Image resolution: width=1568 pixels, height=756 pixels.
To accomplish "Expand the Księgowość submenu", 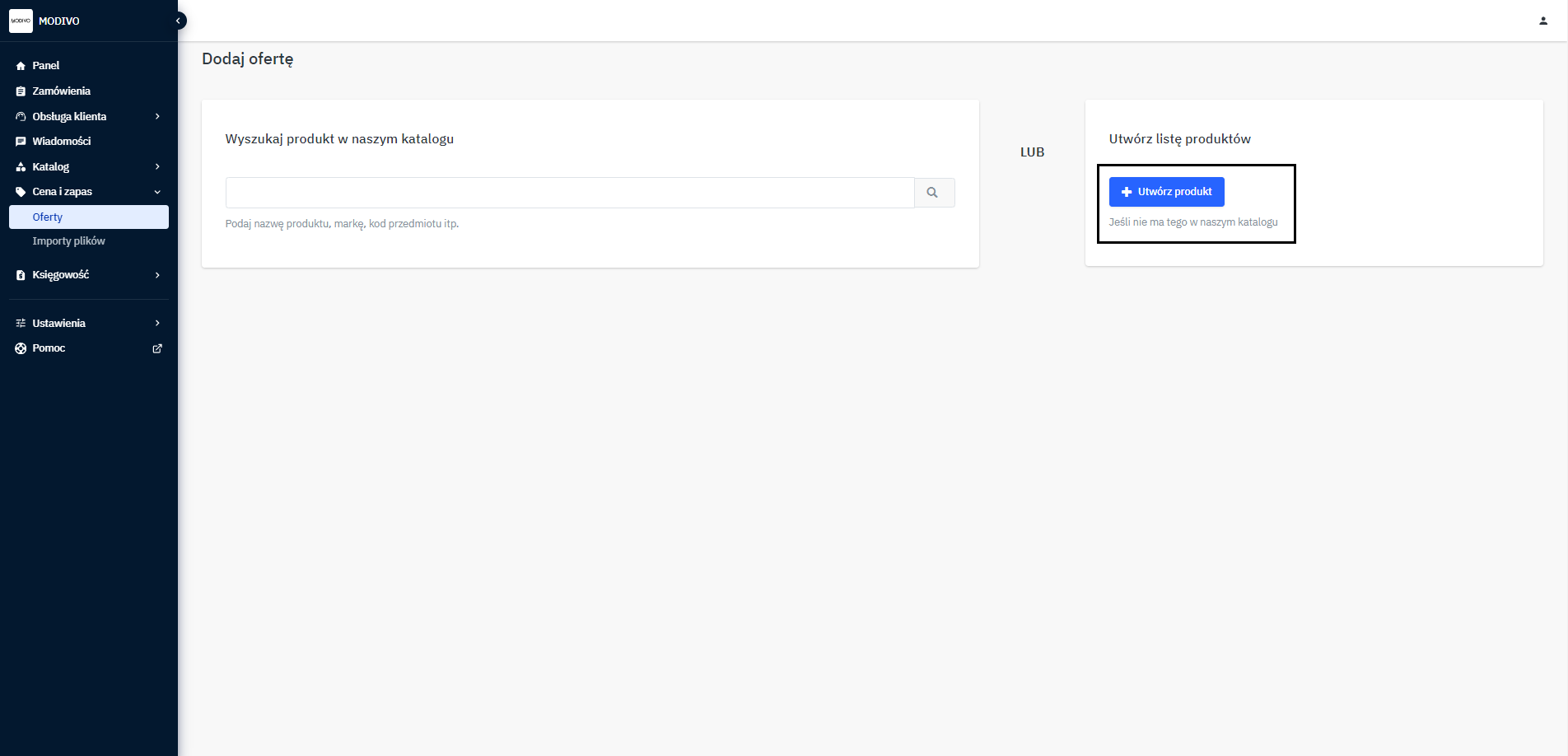I will [157, 275].
